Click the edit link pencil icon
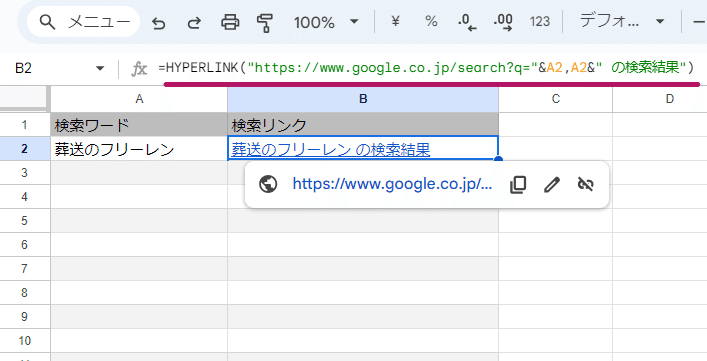The height and width of the screenshot is (361, 707). pos(552,184)
